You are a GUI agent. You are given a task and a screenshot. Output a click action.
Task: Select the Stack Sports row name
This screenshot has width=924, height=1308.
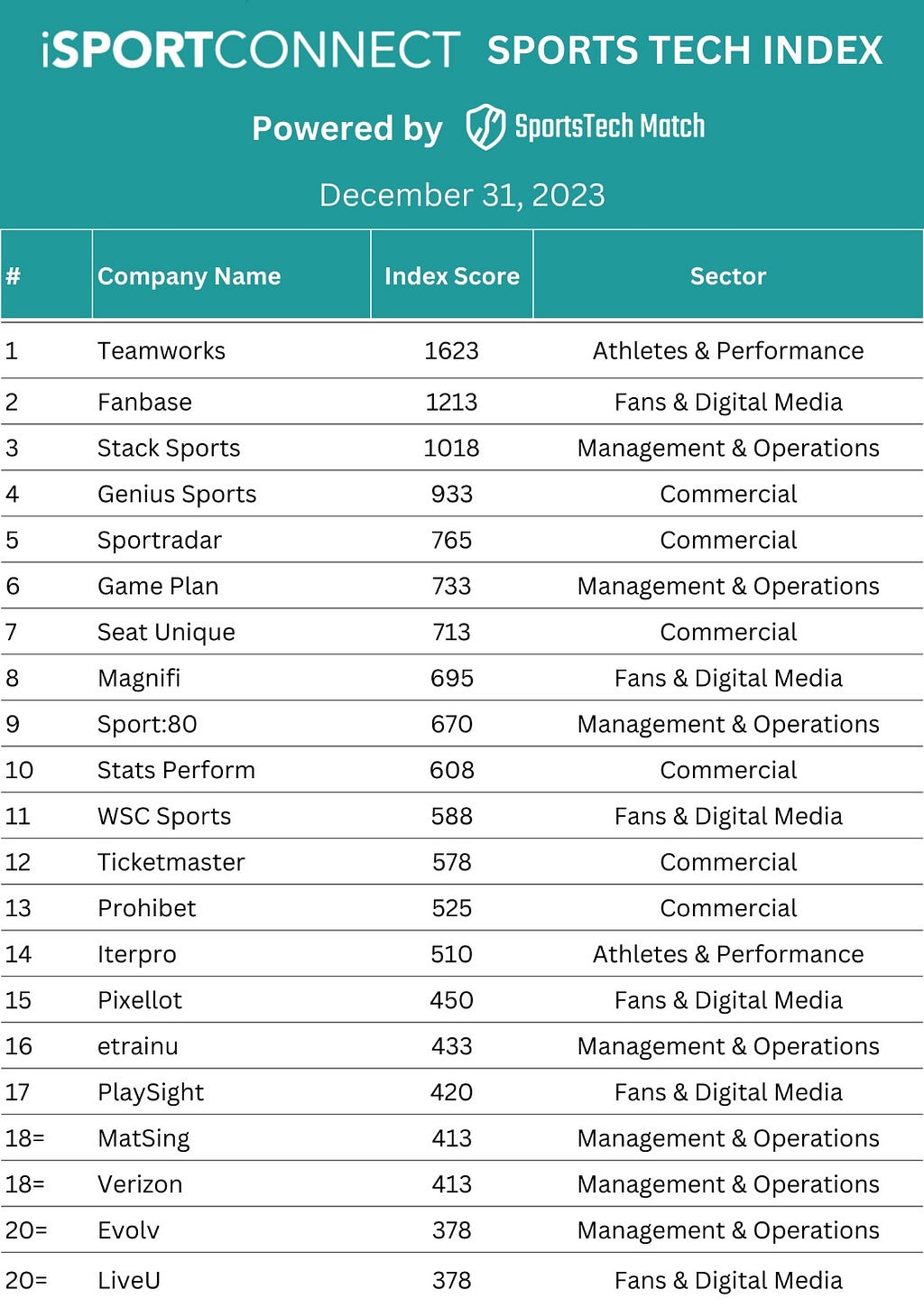(169, 449)
